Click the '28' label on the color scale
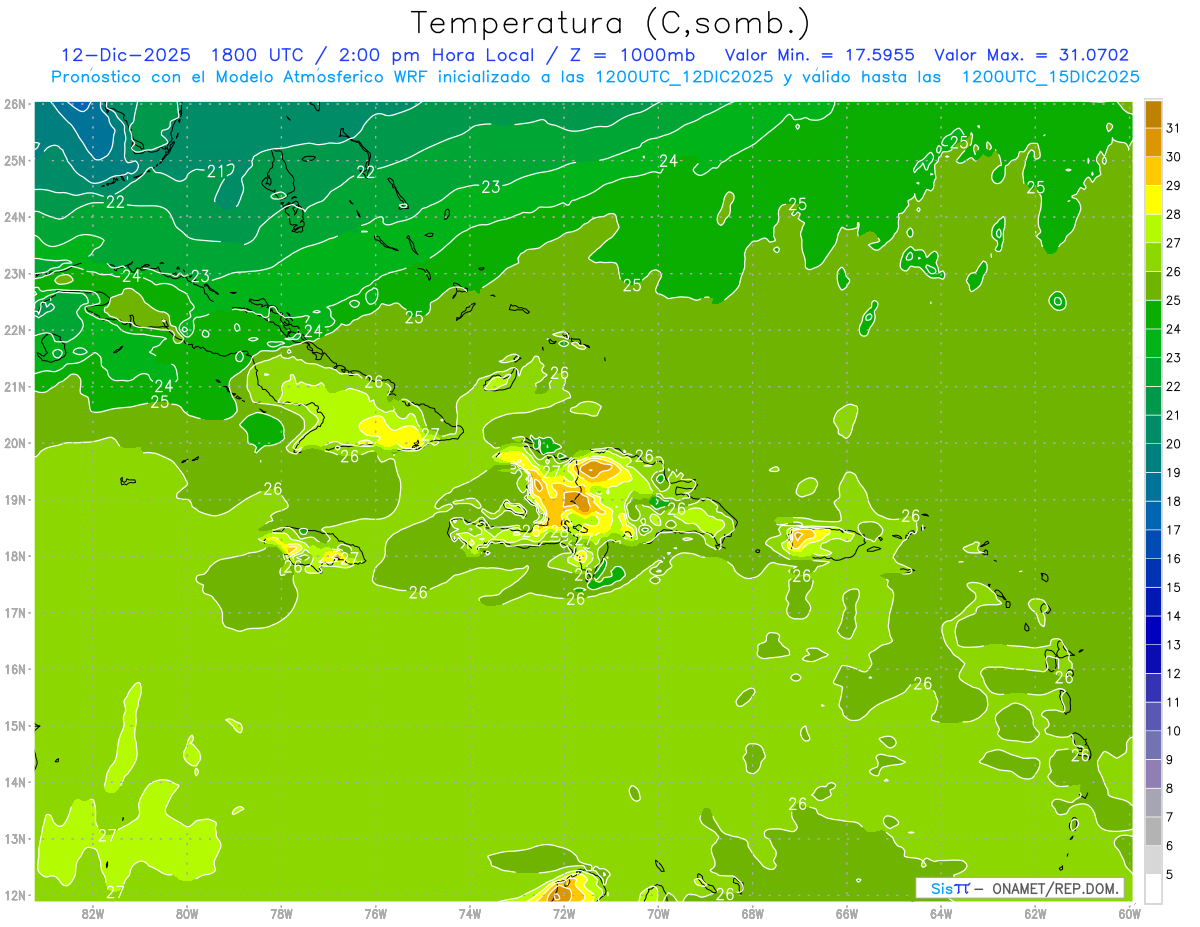 click(x=1174, y=214)
